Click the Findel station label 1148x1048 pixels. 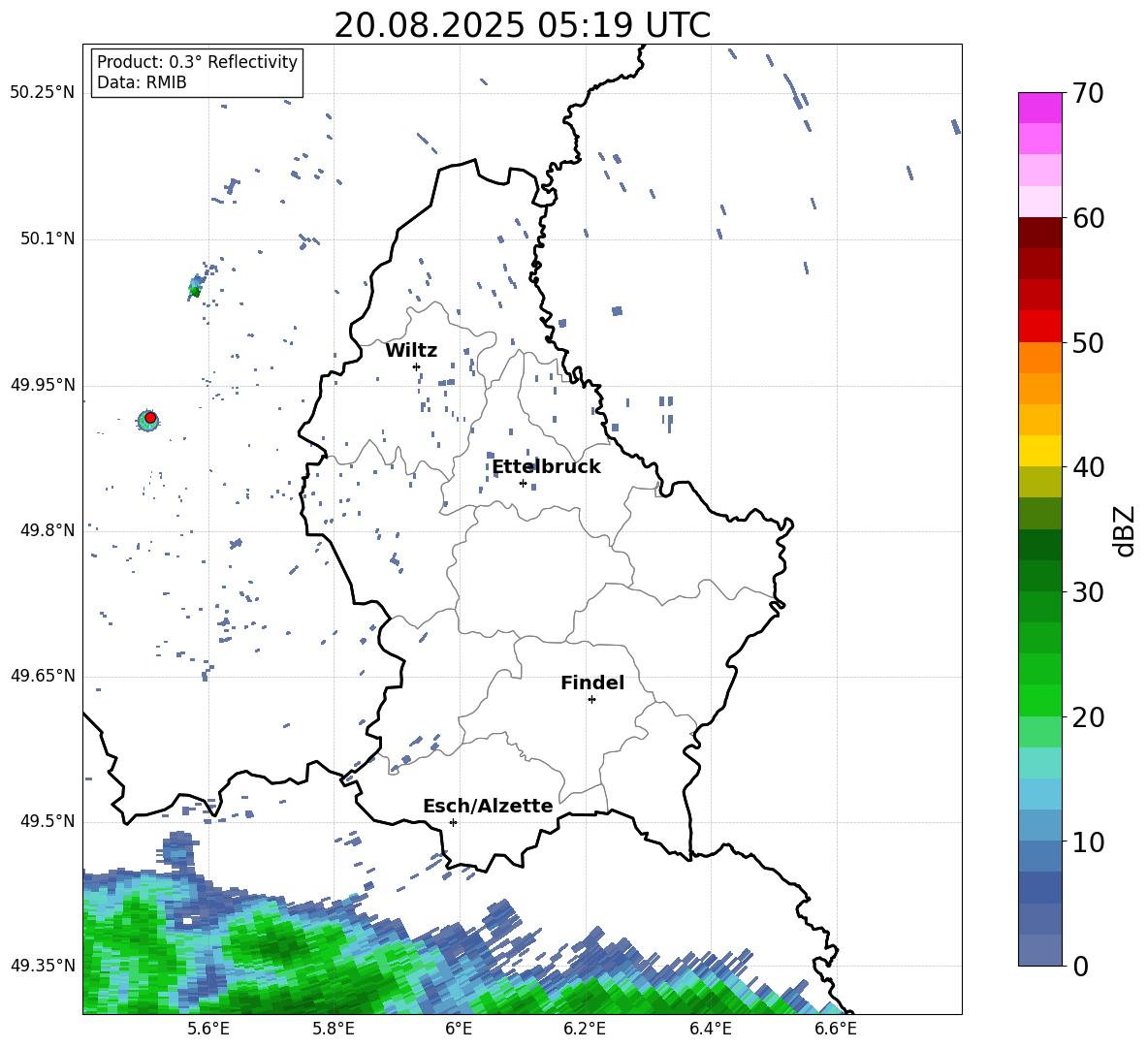point(592,683)
